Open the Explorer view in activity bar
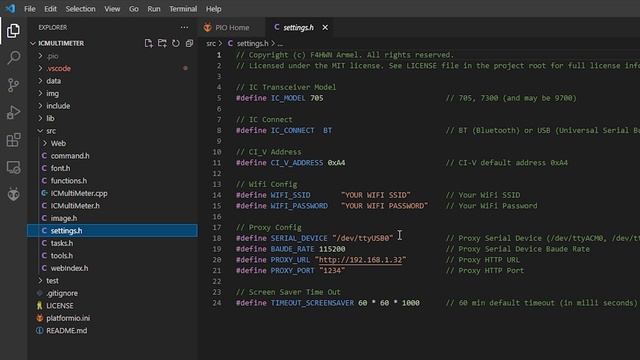The height and width of the screenshot is (360, 640). coord(13,31)
